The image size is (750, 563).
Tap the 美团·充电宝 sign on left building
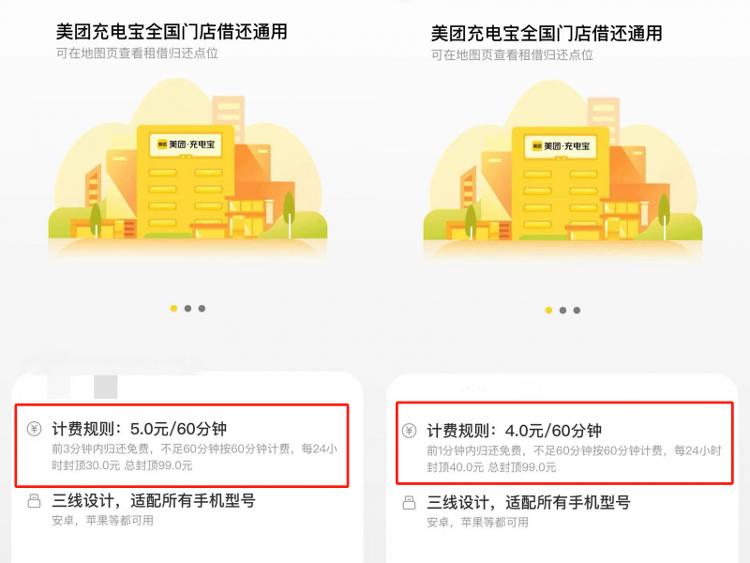click(186, 144)
